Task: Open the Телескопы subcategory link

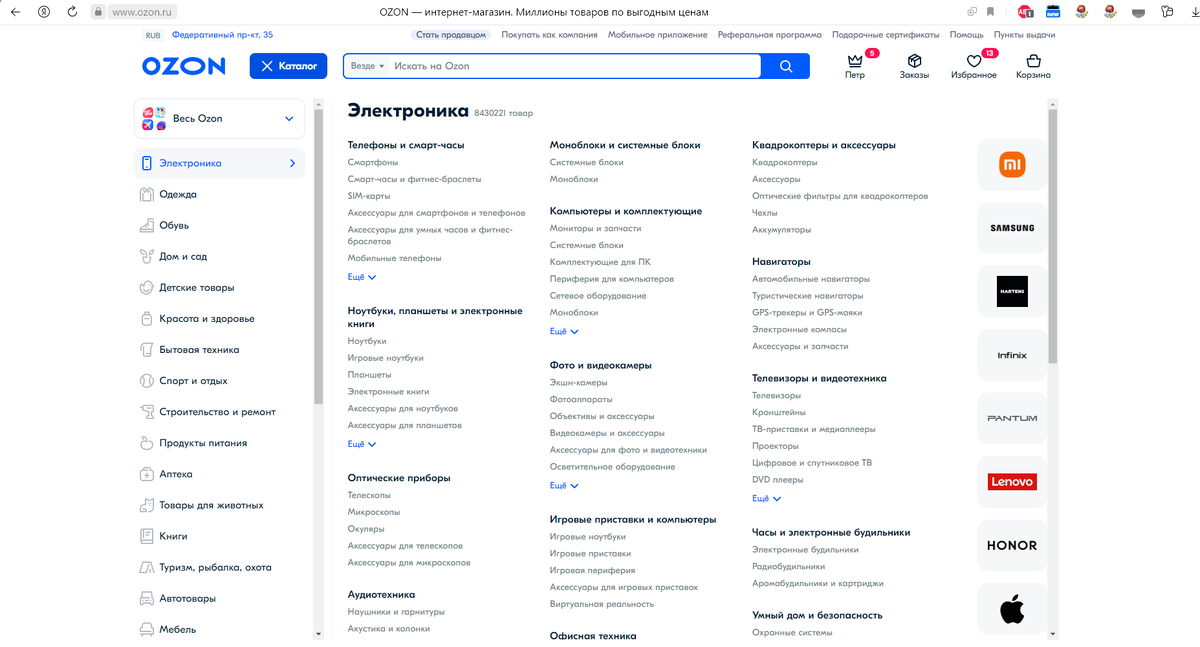Action: coord(369,495)
